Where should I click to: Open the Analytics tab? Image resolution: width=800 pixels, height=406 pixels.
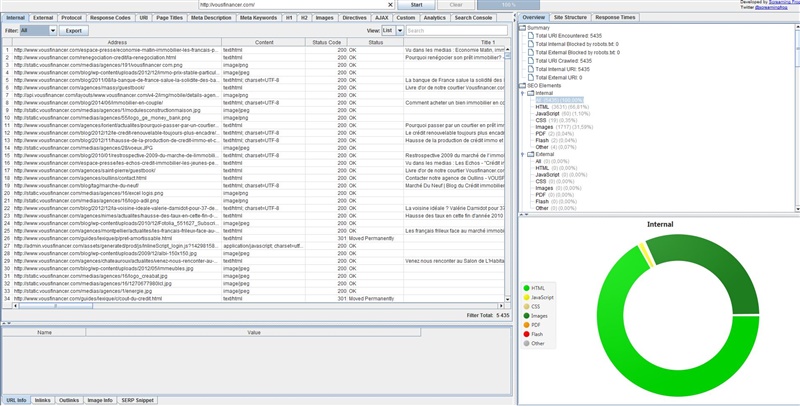[x=435, y=18]
